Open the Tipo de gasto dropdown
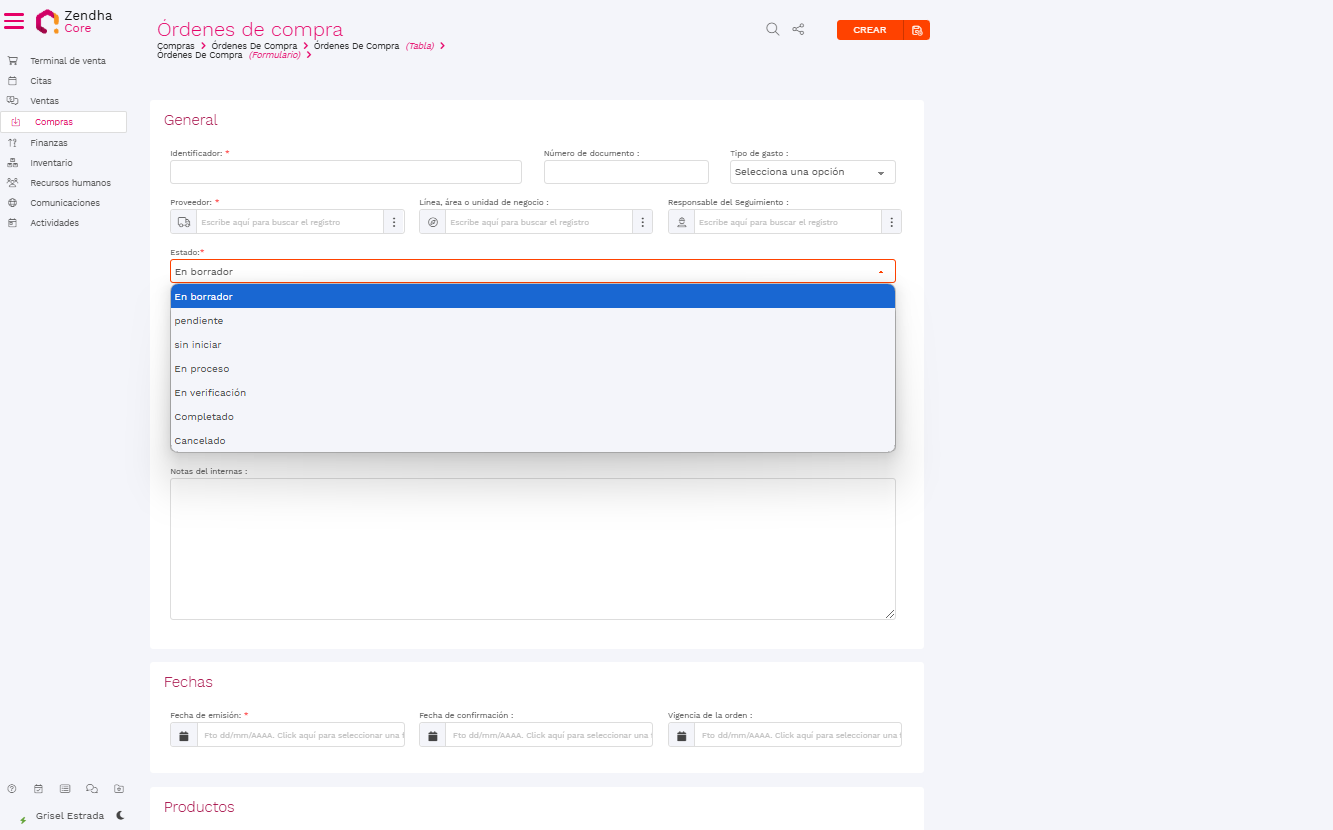Viewport: 1333px width, 830px height. tap(812, 172)
